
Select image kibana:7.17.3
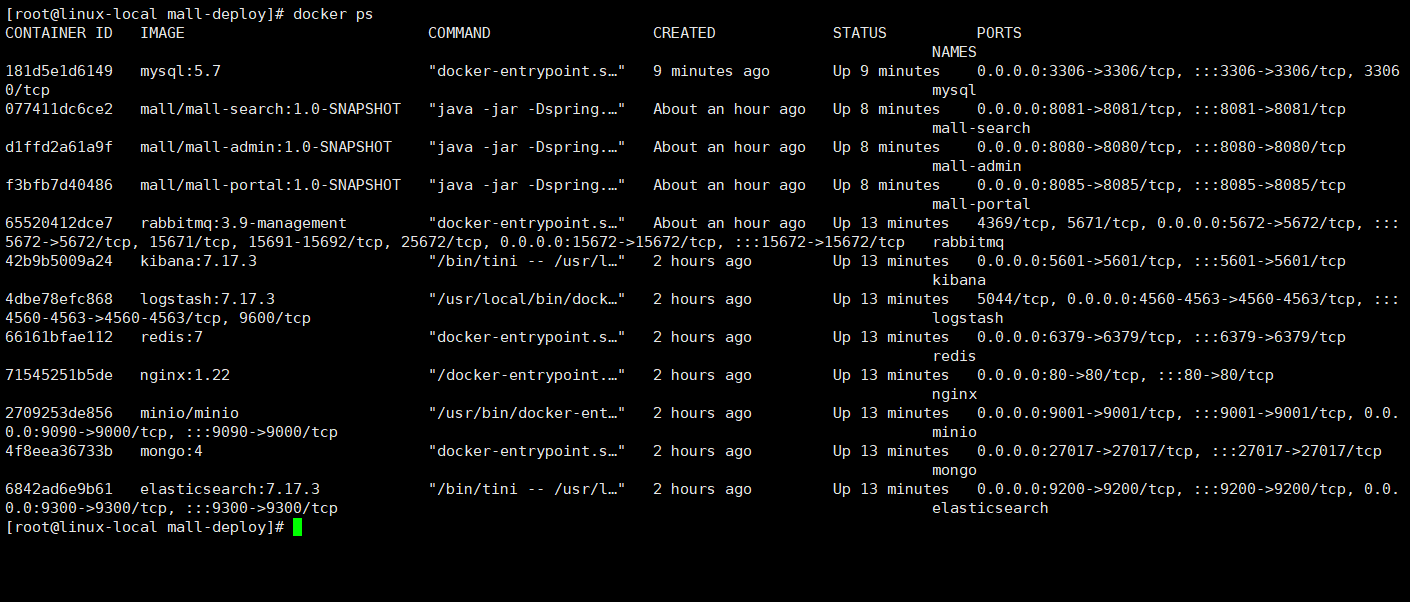[x=199, y=261]
